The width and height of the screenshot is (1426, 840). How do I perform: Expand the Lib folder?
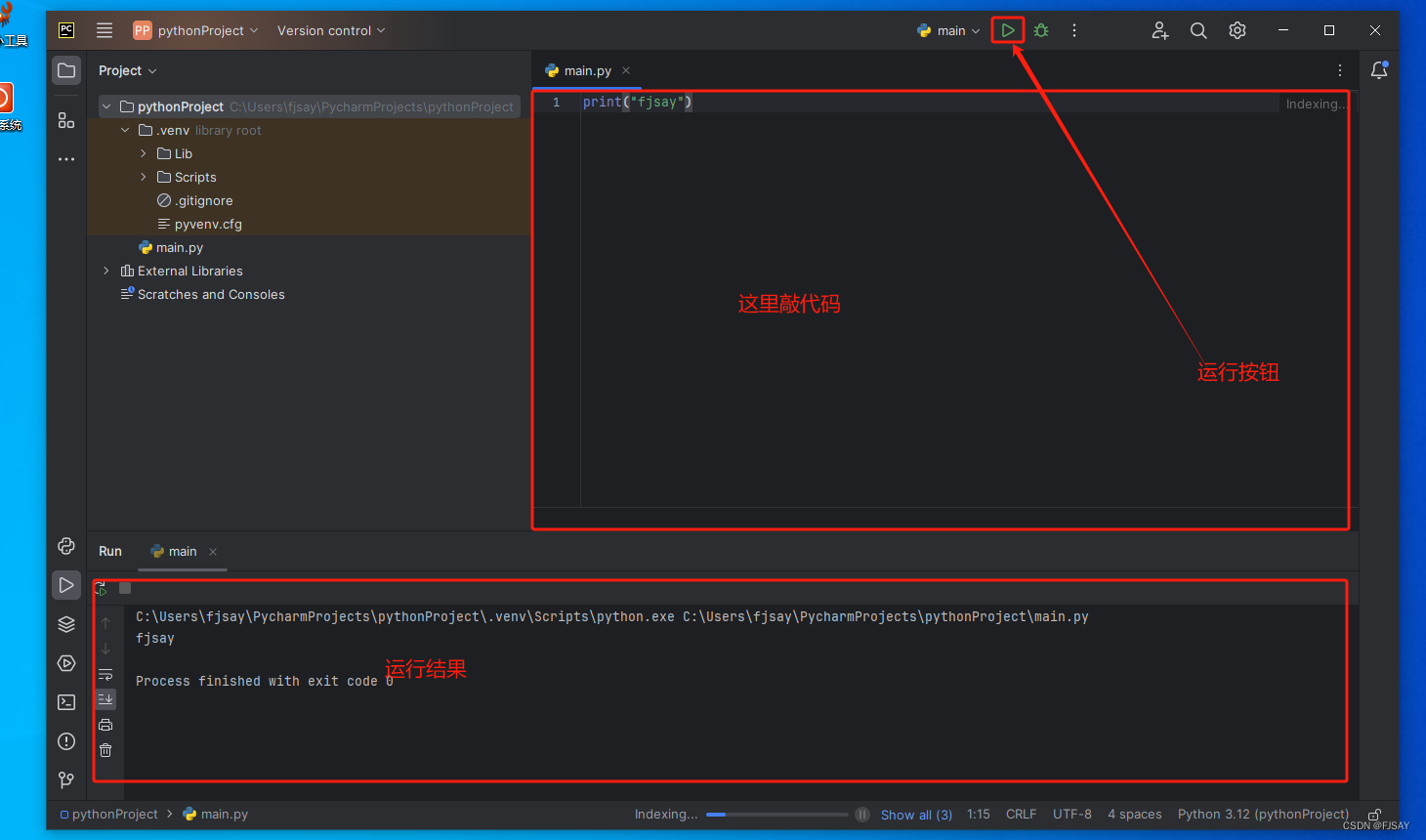click(144, 153)
